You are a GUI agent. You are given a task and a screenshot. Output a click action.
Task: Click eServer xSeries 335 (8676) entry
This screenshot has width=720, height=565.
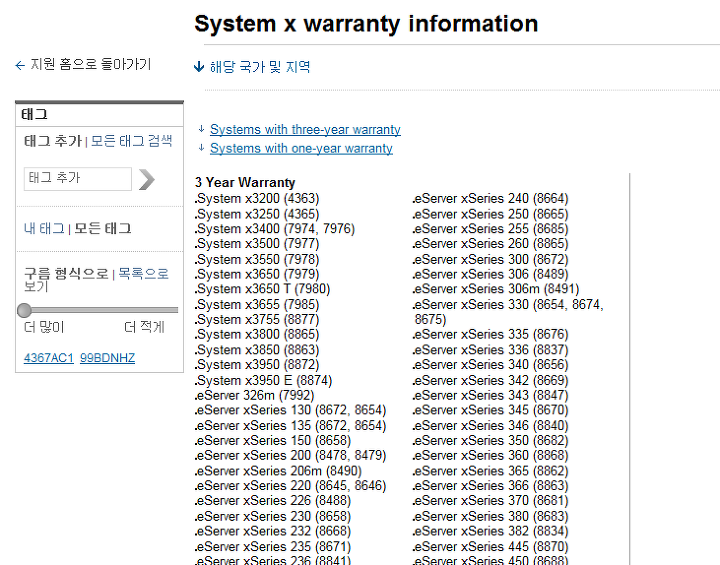[490, 334]
